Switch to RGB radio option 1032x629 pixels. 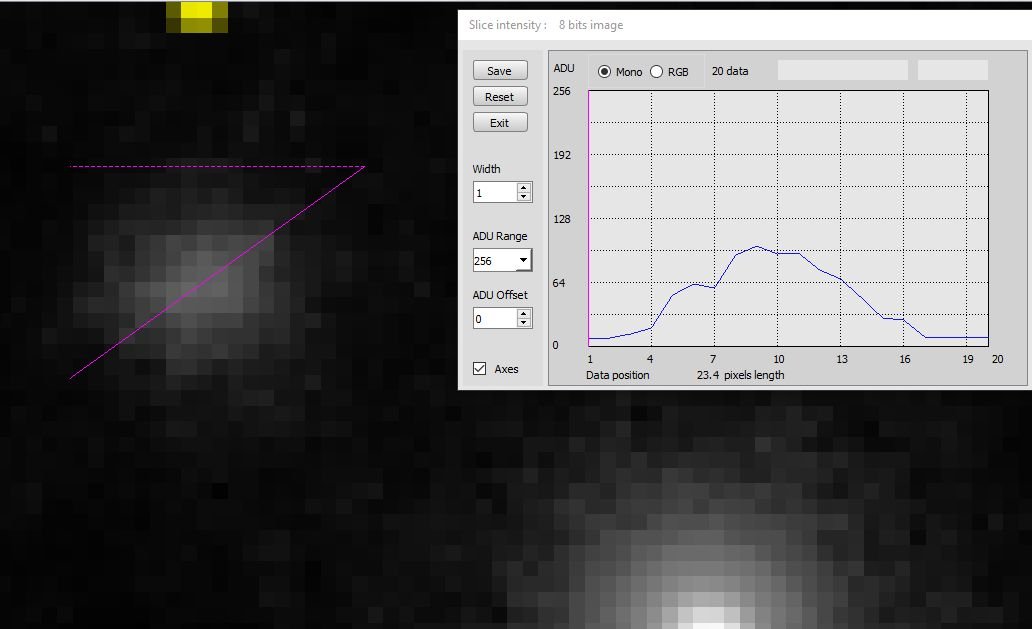coord(657,72)
